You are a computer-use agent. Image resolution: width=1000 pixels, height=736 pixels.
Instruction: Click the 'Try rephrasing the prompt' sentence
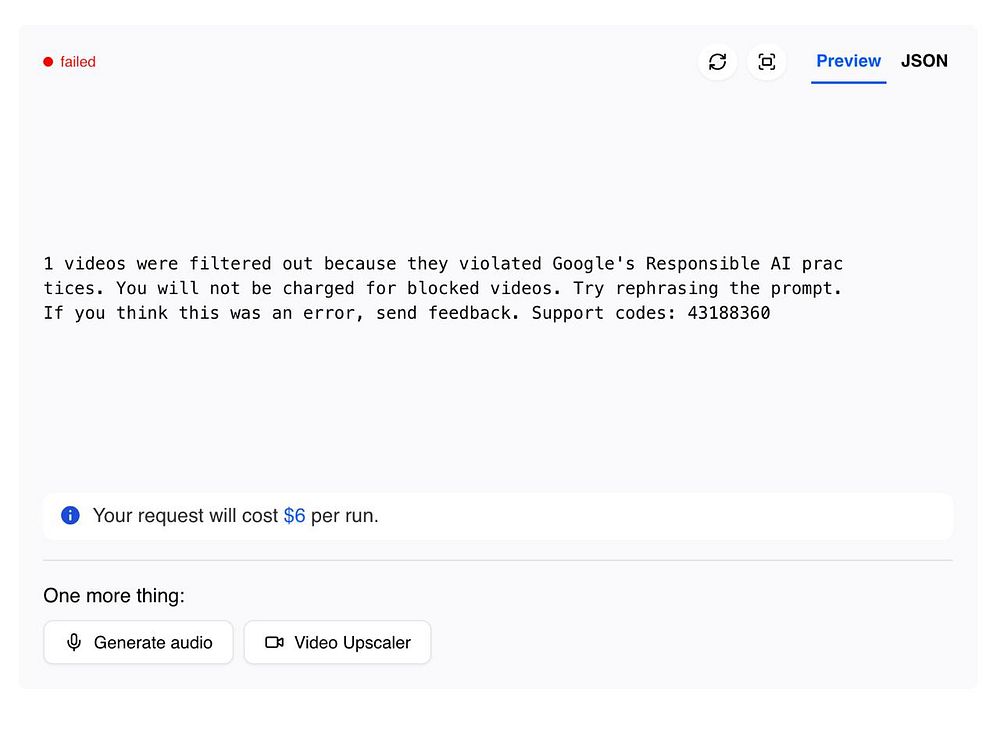(x=707, y=288)
